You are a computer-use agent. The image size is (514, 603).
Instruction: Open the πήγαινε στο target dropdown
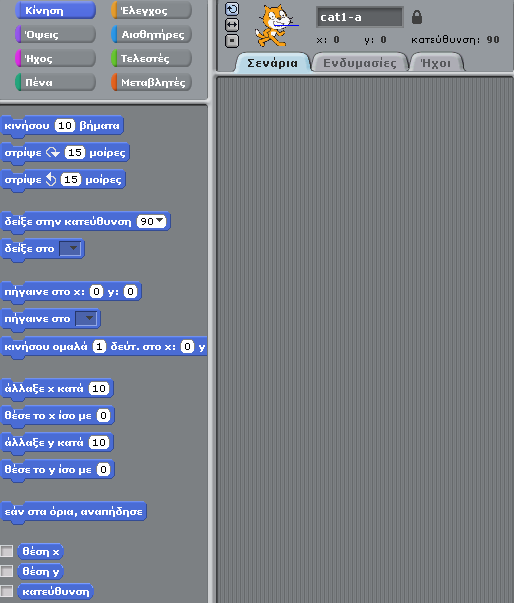[x=86, y=318]
